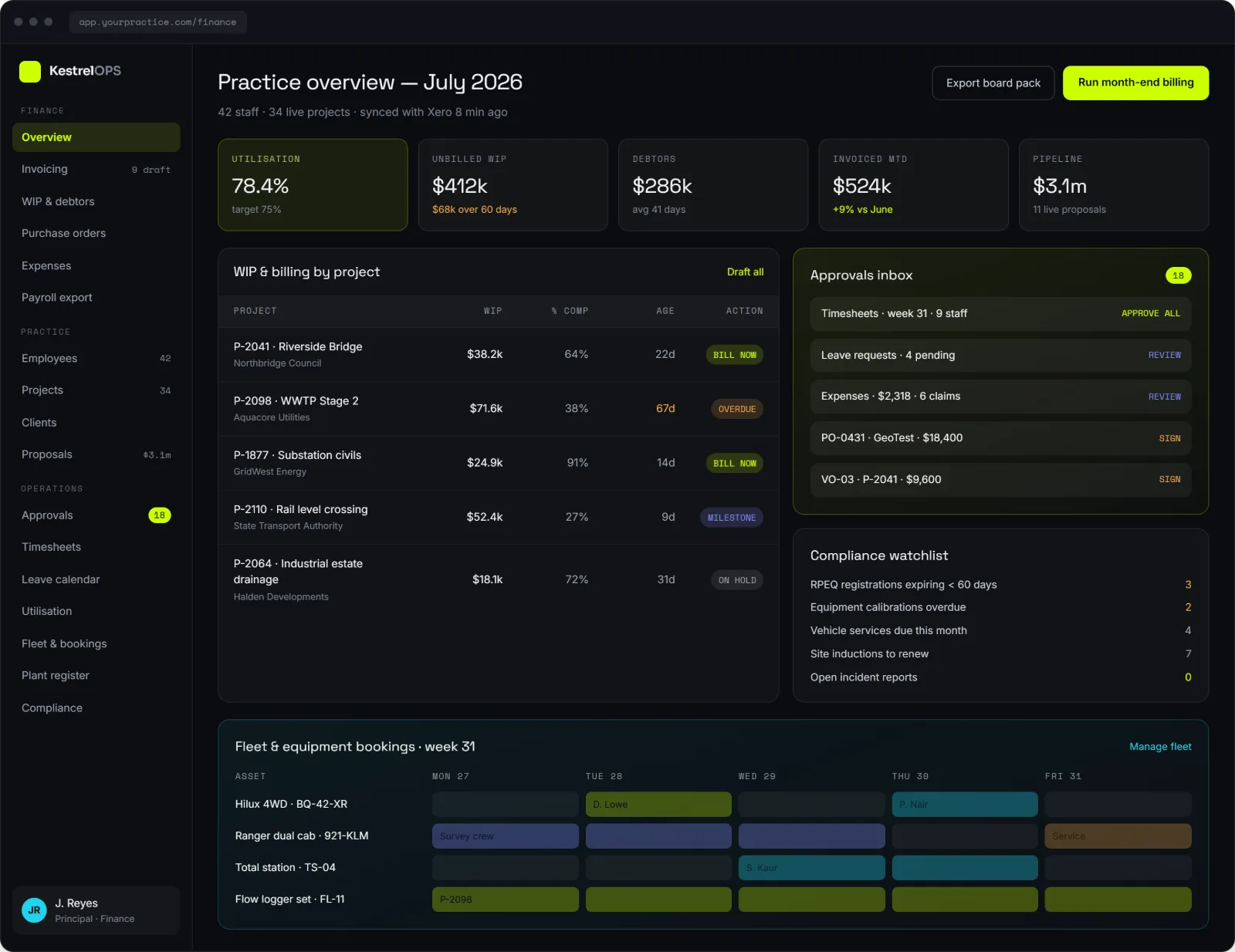
Task: Open Plant register
Action: 96,675
